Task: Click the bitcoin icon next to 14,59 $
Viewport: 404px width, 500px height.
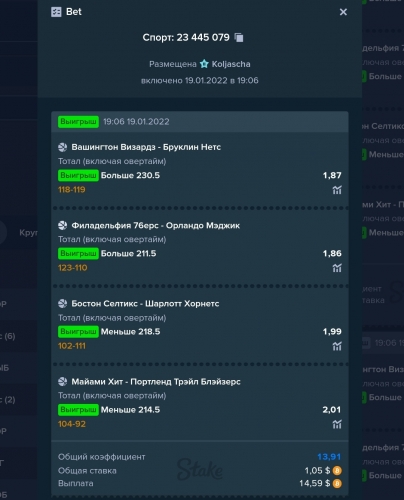Action: [x=337, y=483]
